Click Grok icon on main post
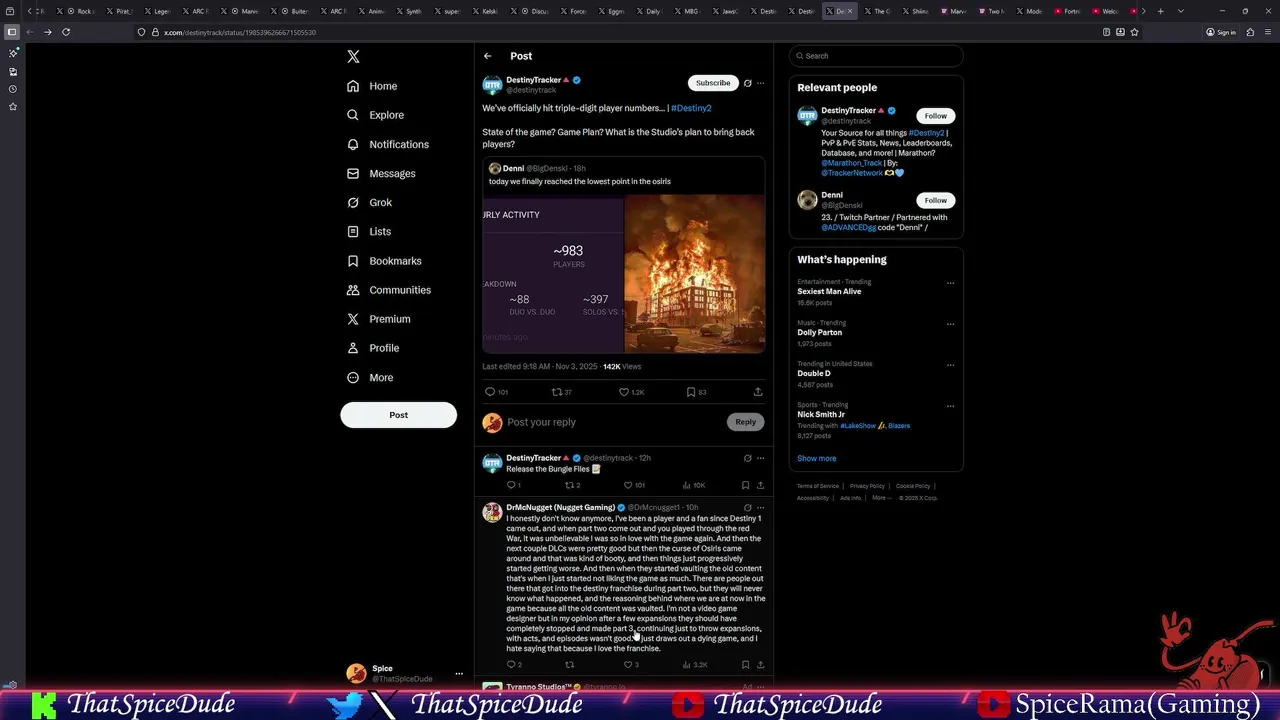This screenshot has height=720, width=1280. tap(747, 83)
